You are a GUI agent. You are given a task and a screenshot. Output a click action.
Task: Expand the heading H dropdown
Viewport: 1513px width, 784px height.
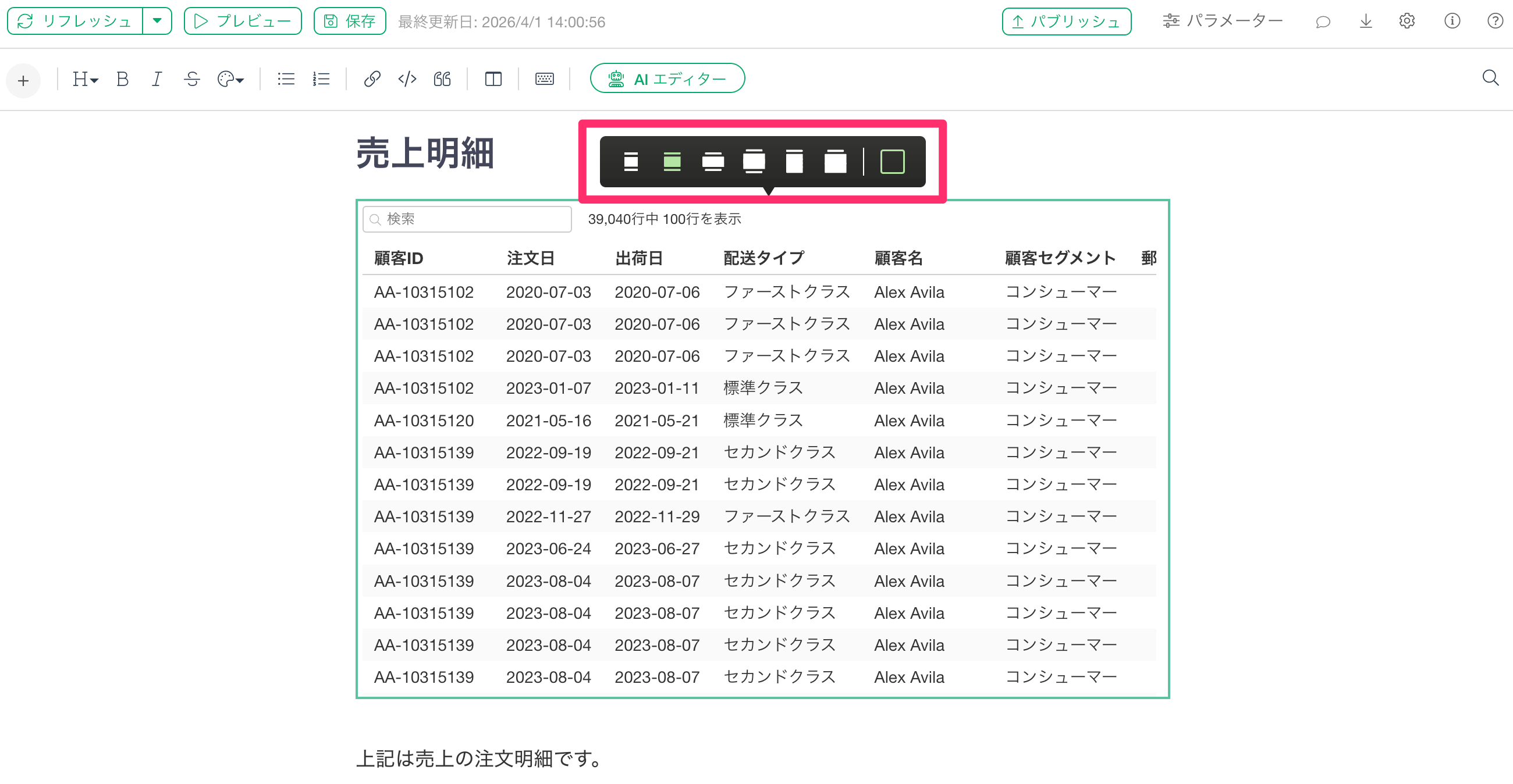pos(84,79)
